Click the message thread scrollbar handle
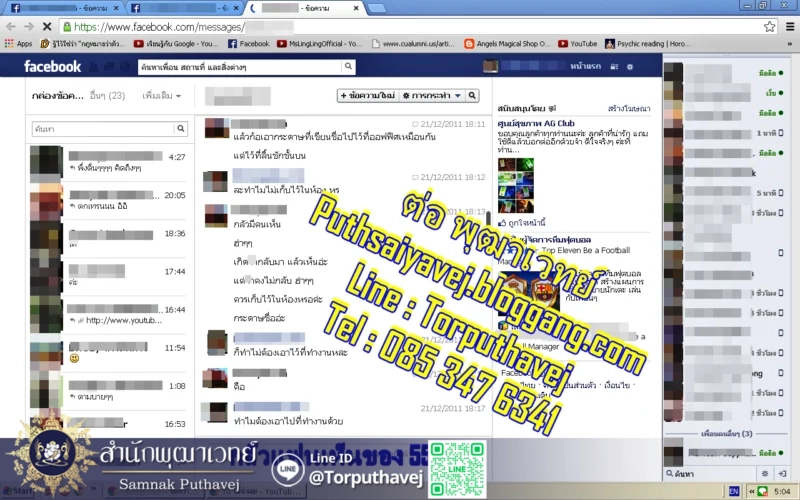 (488, 218)
